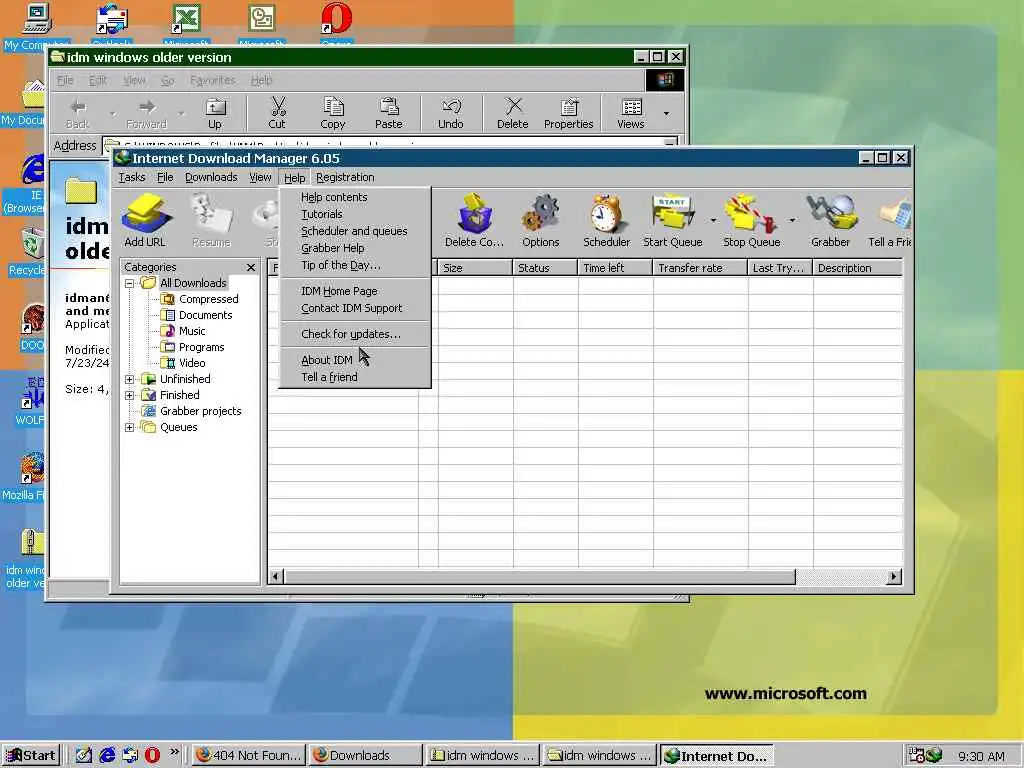Open the Downloads menu
Image resolution: width=1024 pixels, height=768 pixels.
point(211,178)
